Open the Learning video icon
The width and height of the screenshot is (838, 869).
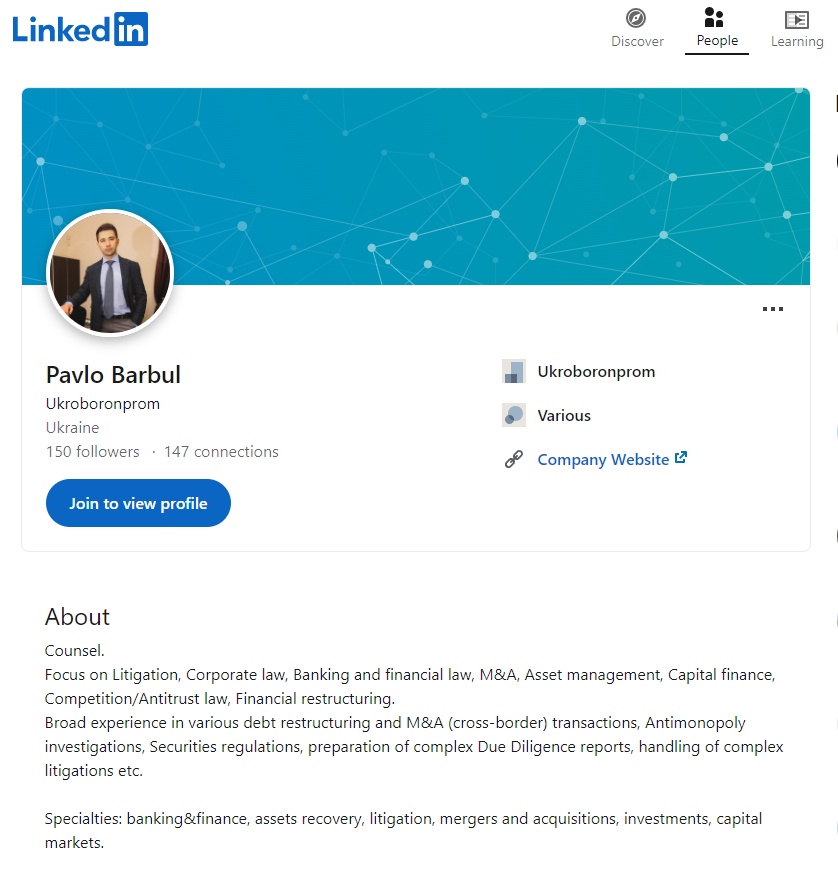pos(796,19)
